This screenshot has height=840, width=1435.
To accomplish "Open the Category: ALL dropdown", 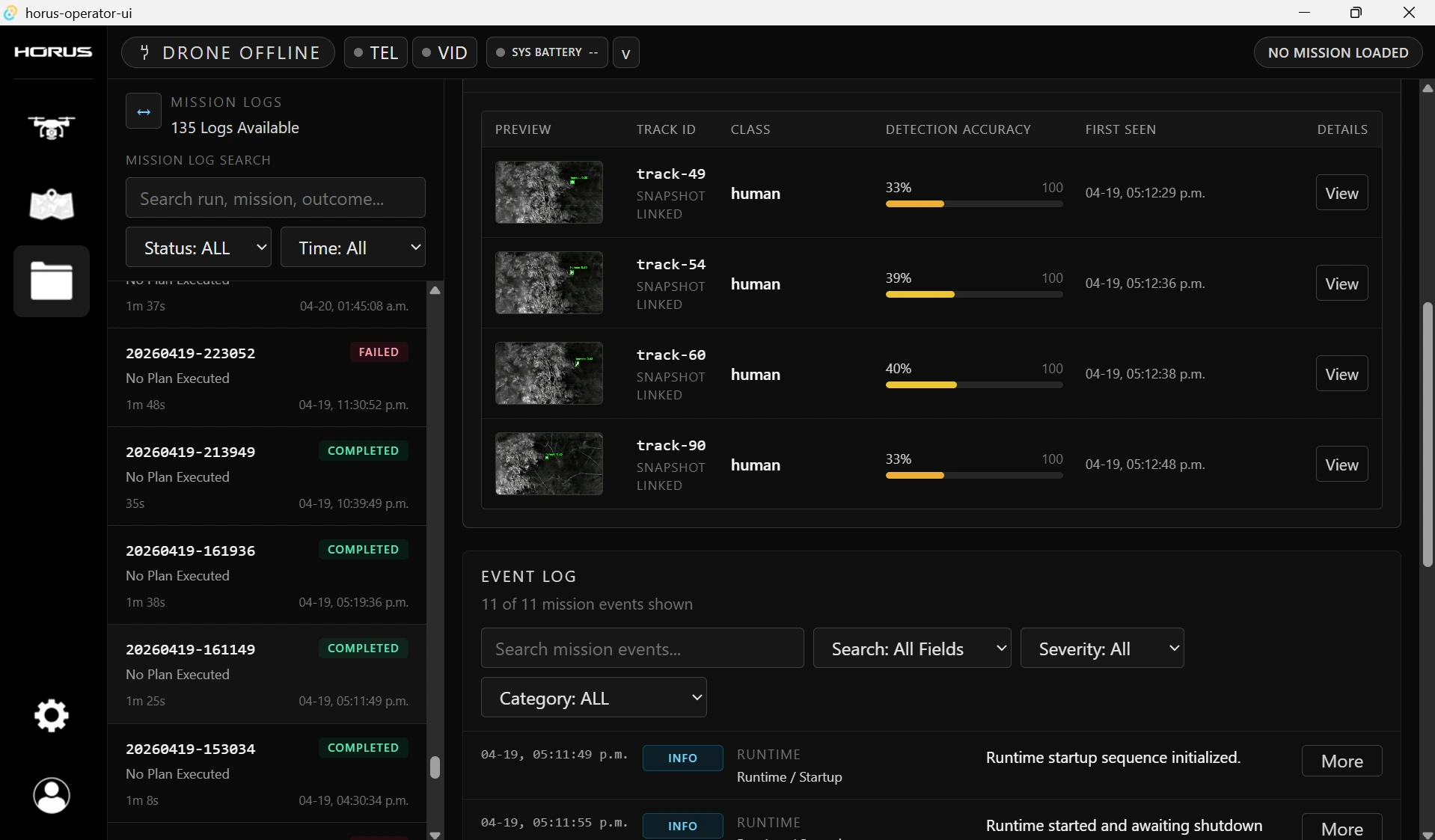I will (x=594, y=698).
